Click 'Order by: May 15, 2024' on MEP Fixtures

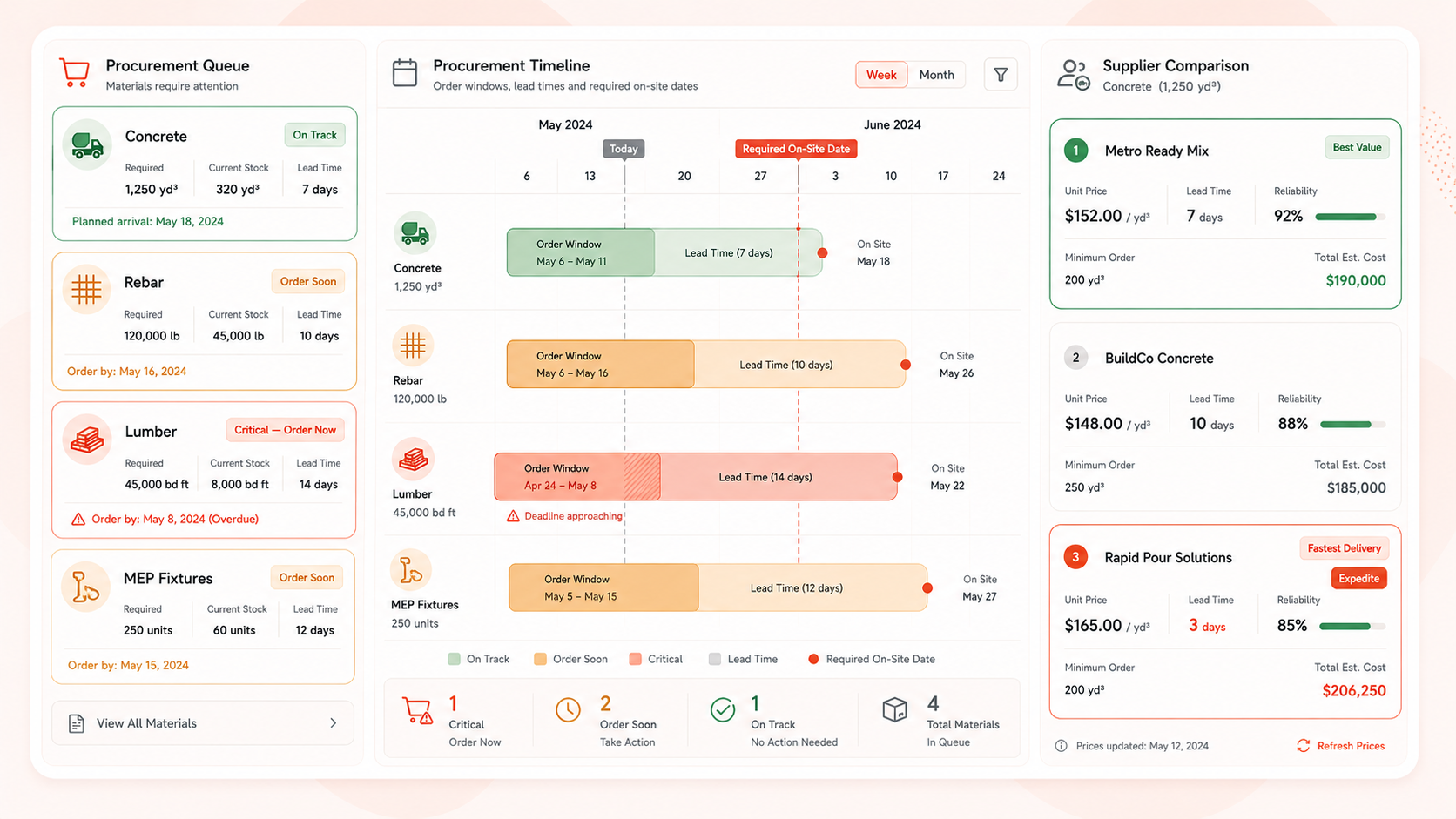[128, 665]
